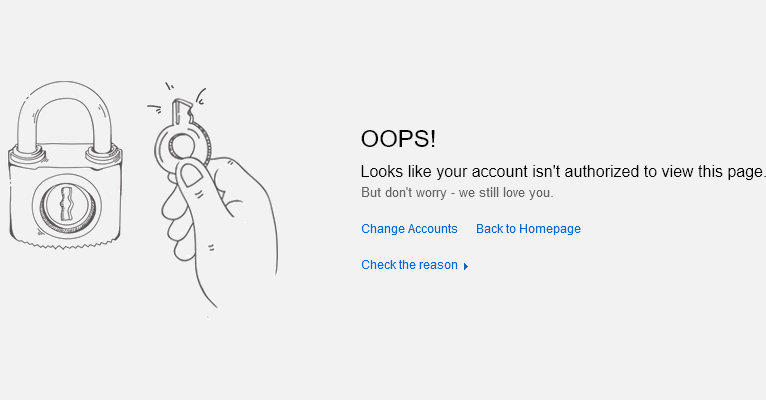The height and width of the screenshot is (400, 766).
Task: Click the round ring of the key
Action: pos(183,146)
